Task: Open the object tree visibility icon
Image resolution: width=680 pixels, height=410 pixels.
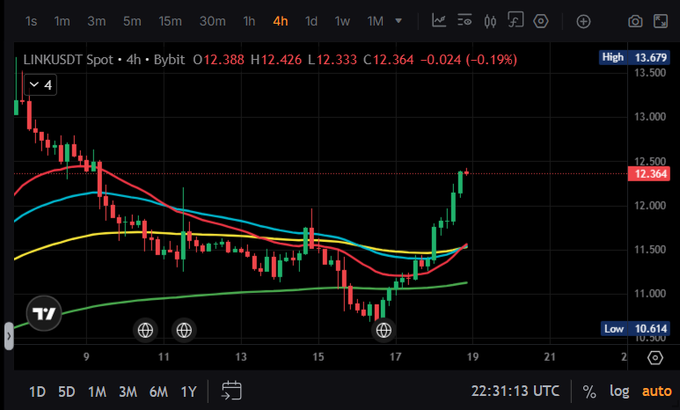Action: tap(464, 20)
